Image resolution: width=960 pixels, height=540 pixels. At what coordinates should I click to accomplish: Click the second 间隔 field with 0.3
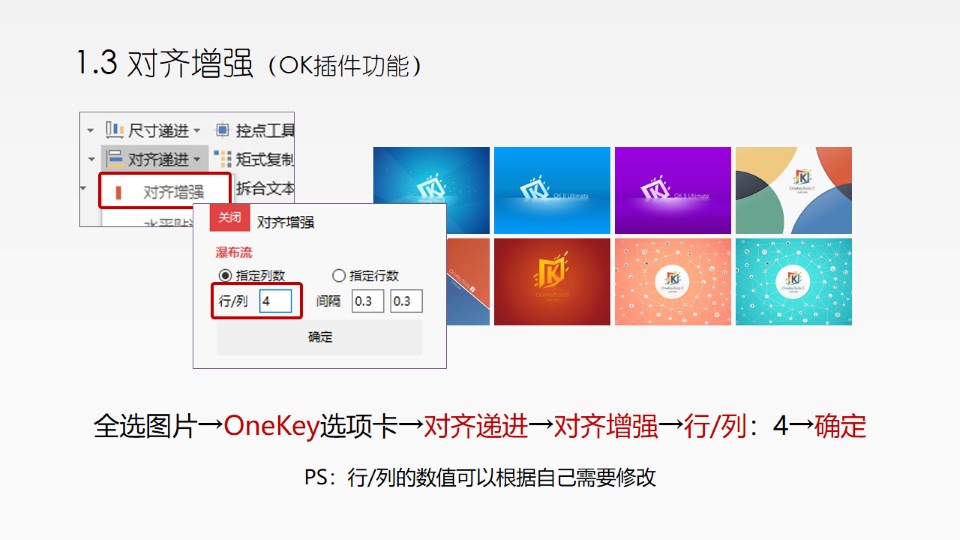coord(406,301)
